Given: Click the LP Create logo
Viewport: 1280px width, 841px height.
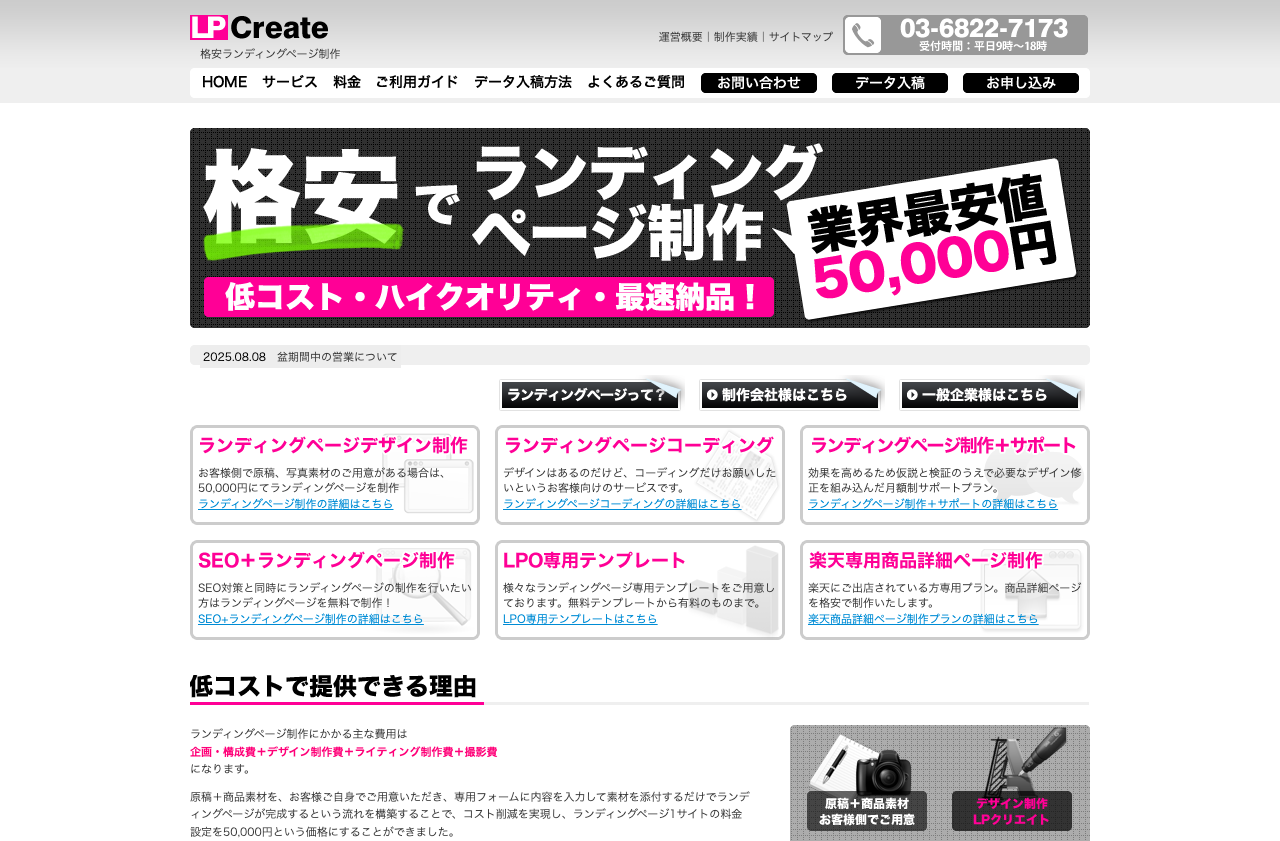Looking at the screenshot, I should (259, 28).
